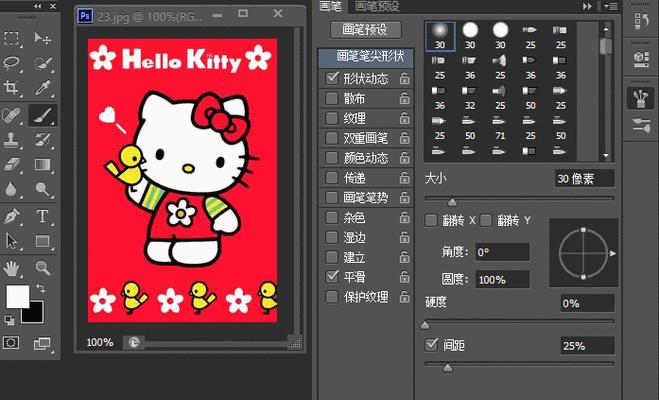Image resolution: width=659 pixels, height=400 pixels.
Task: Click the brush list scroll down arrow
Action: click(x=606, y=156)
